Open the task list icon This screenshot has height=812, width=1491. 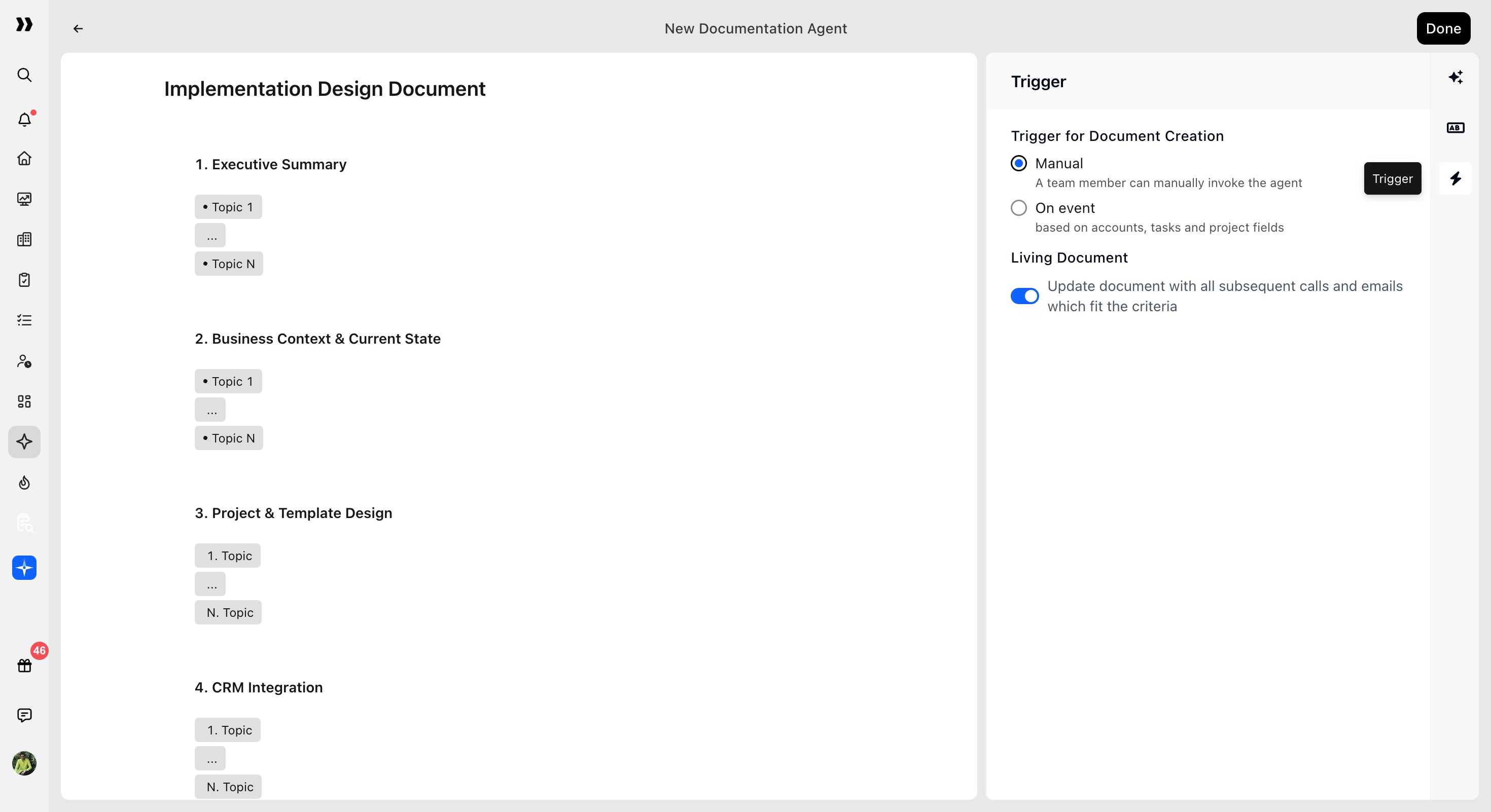(x=24, y=320)
